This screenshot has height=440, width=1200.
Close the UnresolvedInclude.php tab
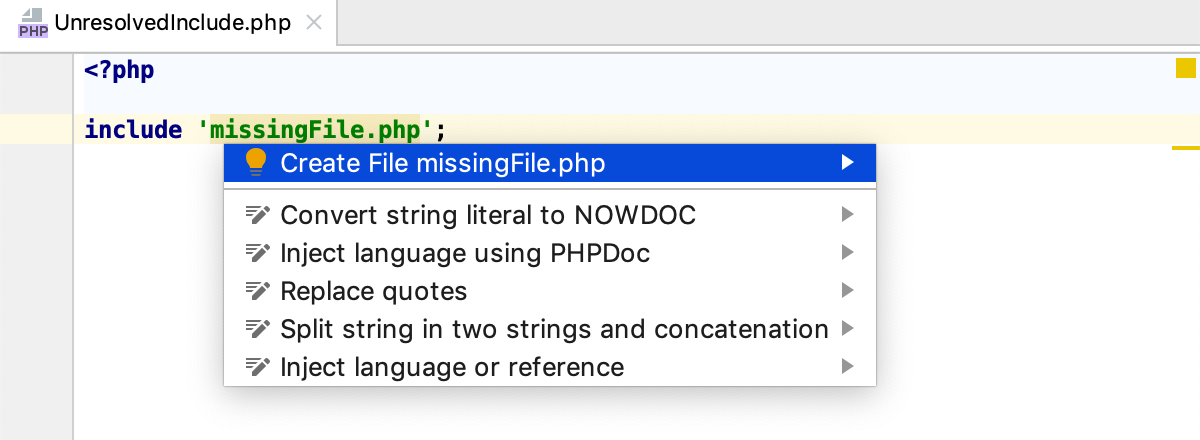(313, 22)
